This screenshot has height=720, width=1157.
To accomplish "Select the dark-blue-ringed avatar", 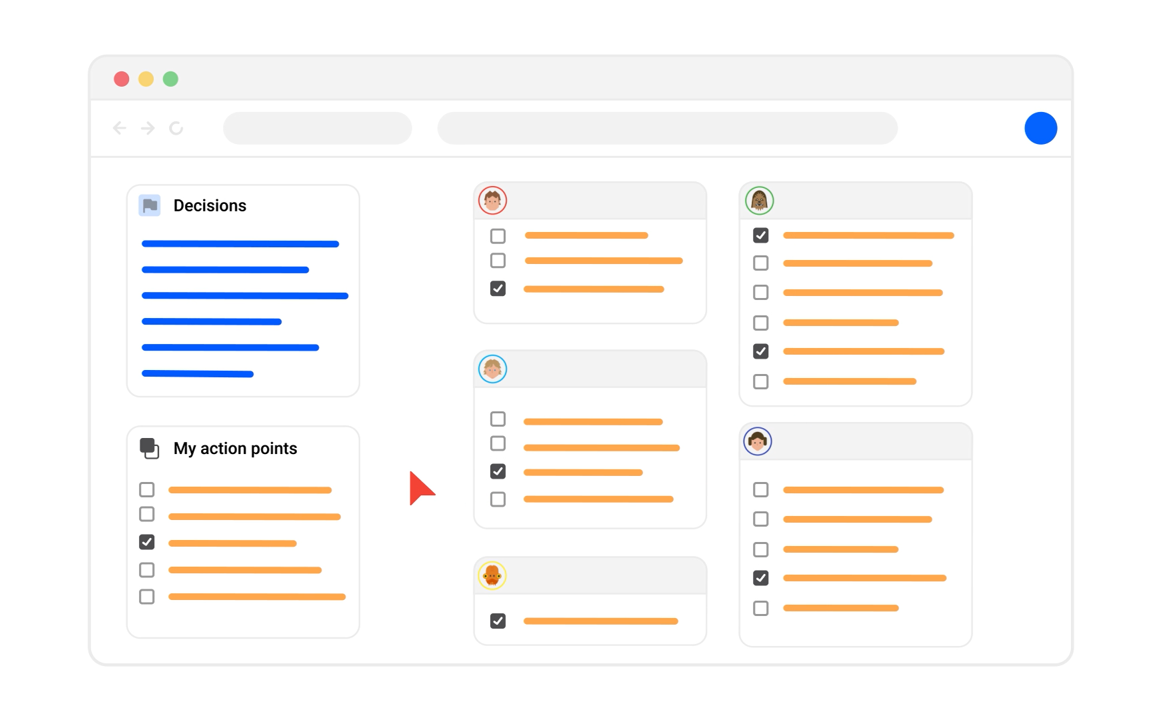I will (757, 441).
